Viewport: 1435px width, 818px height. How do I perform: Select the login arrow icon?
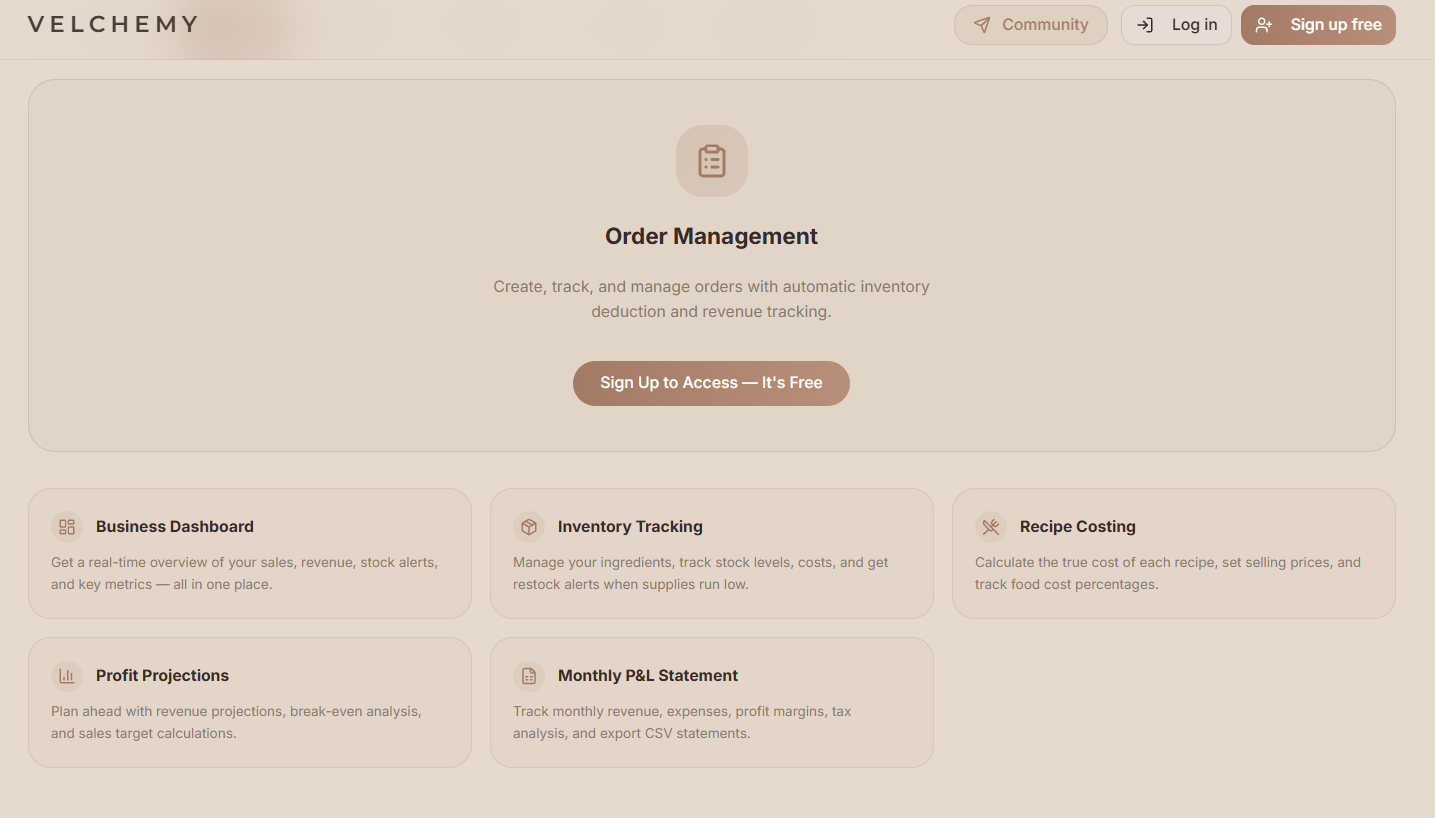click(x=1145, y=25)
